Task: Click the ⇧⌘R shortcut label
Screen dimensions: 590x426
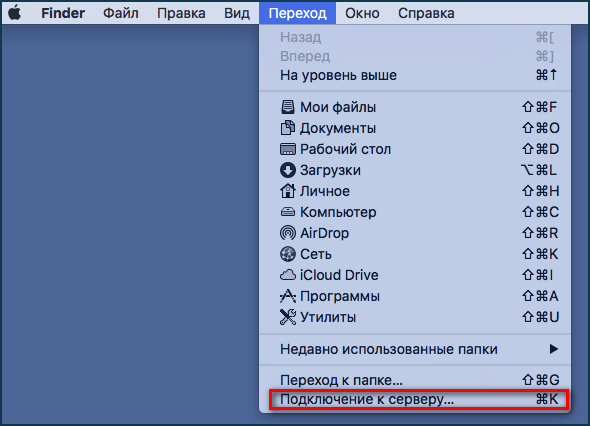Action: tap(540, 233)
